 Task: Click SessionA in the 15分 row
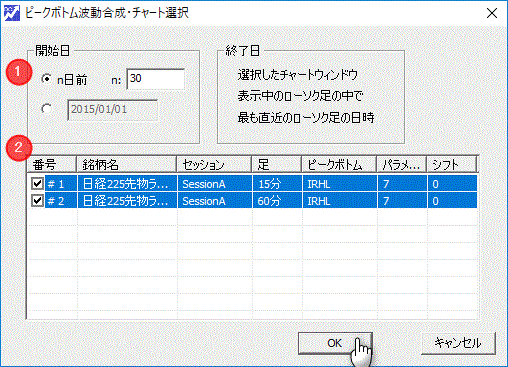pyautogui.click(x=215, y=184)
